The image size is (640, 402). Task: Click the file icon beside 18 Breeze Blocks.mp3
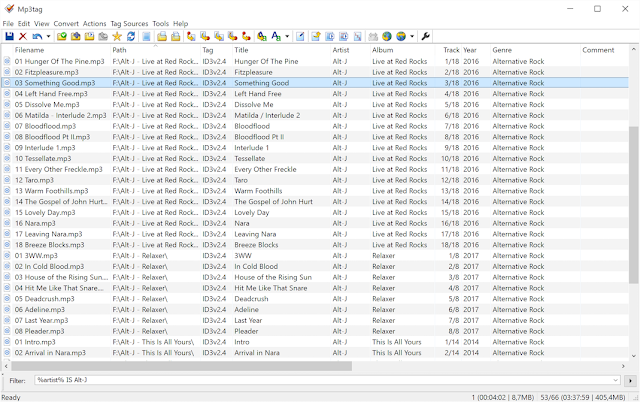click(7, 244)
